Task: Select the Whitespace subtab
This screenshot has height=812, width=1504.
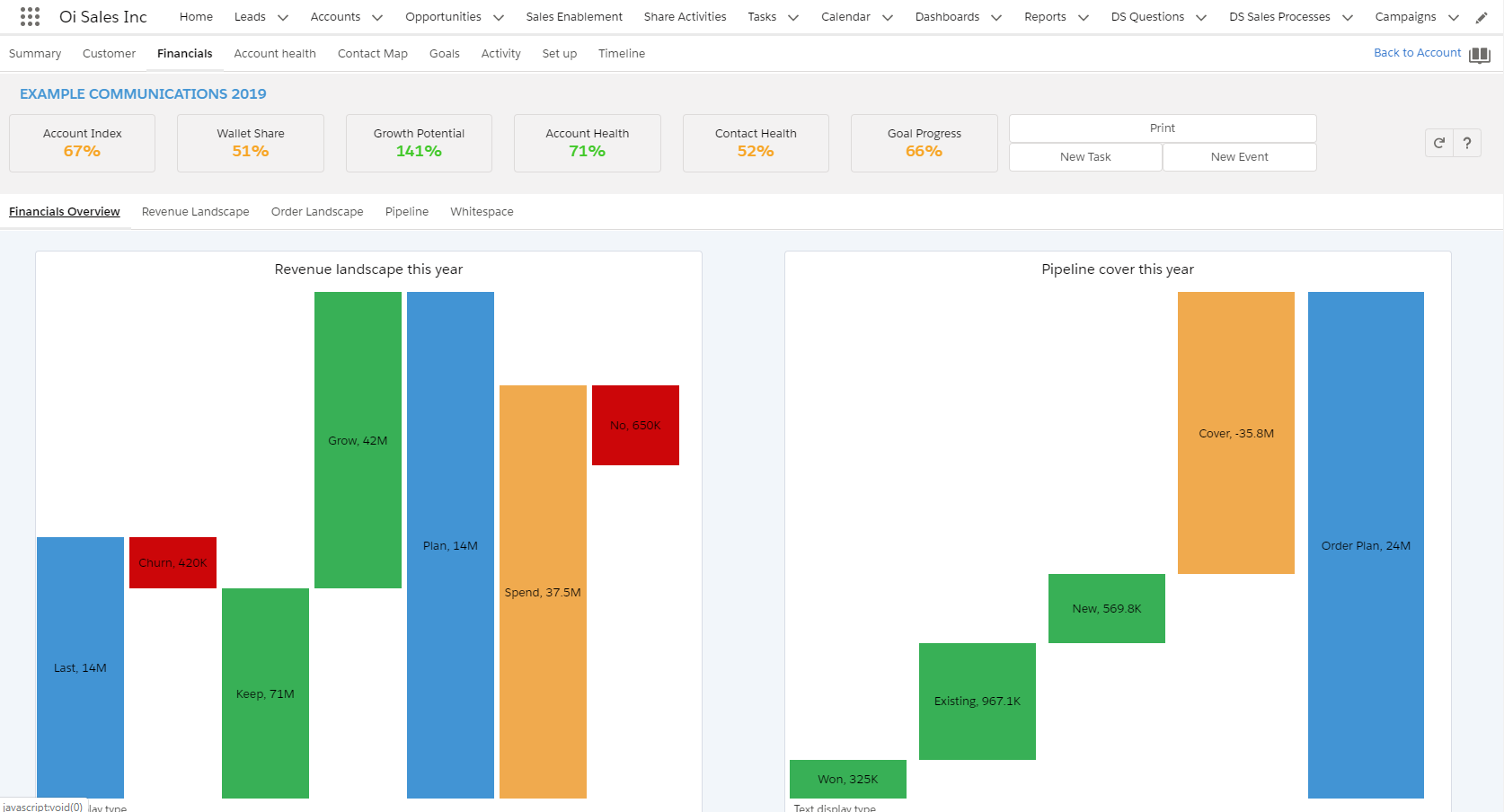Action: coord(482,212)
